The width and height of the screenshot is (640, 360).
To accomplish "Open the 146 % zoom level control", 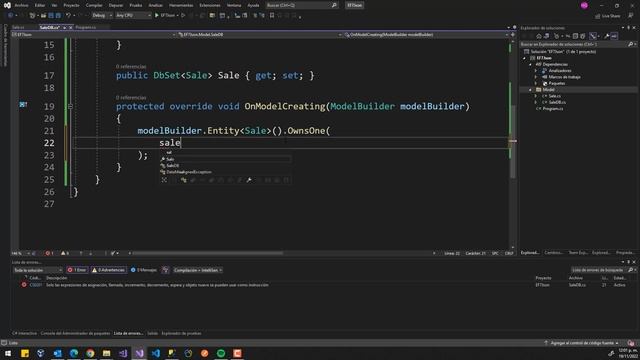I will (x=20, y=253).
